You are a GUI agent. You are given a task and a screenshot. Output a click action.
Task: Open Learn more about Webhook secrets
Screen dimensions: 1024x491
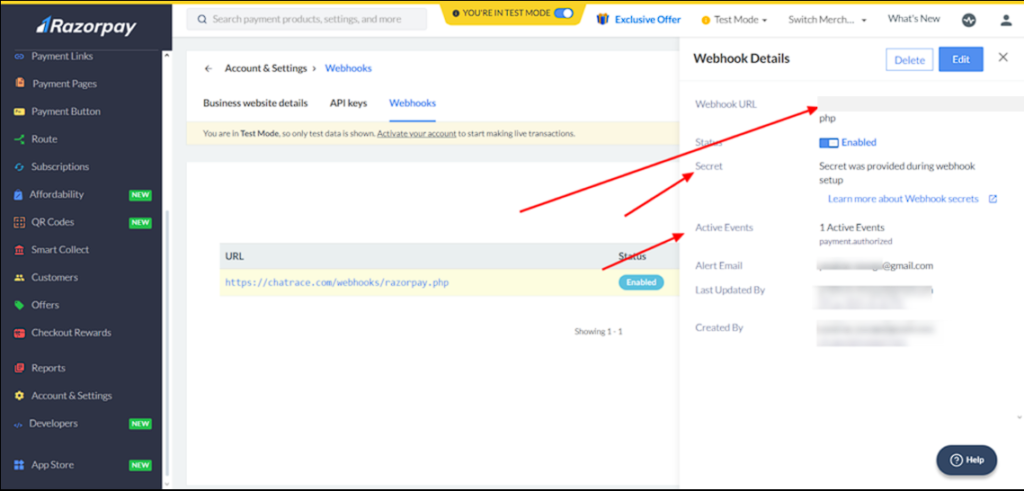(x=903, y=198)
